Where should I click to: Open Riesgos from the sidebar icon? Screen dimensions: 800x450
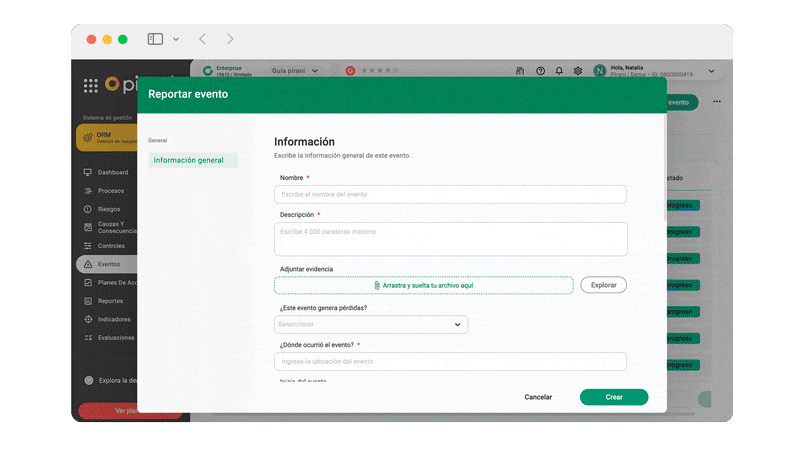[x=88, y=209]
